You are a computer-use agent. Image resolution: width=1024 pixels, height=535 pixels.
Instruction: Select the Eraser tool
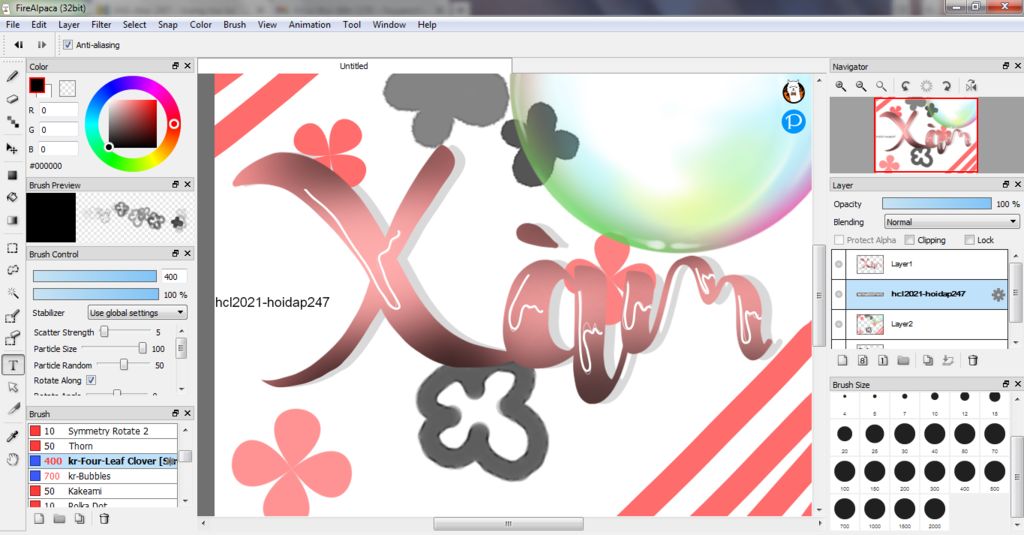coord(12,99)
